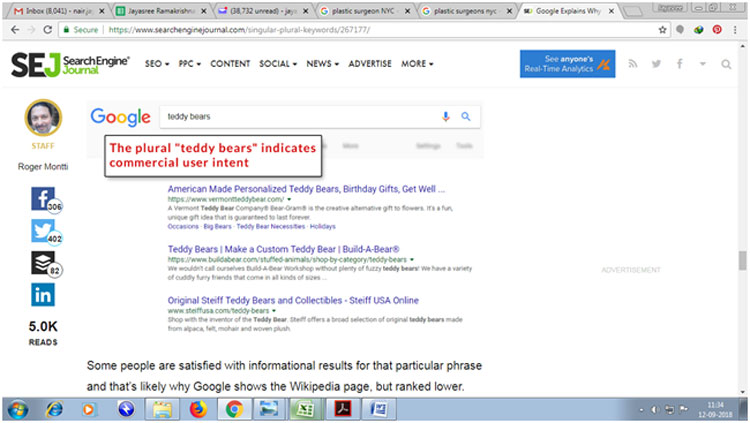
Task: Click Roger Montti author avatar
Action: 43,118
